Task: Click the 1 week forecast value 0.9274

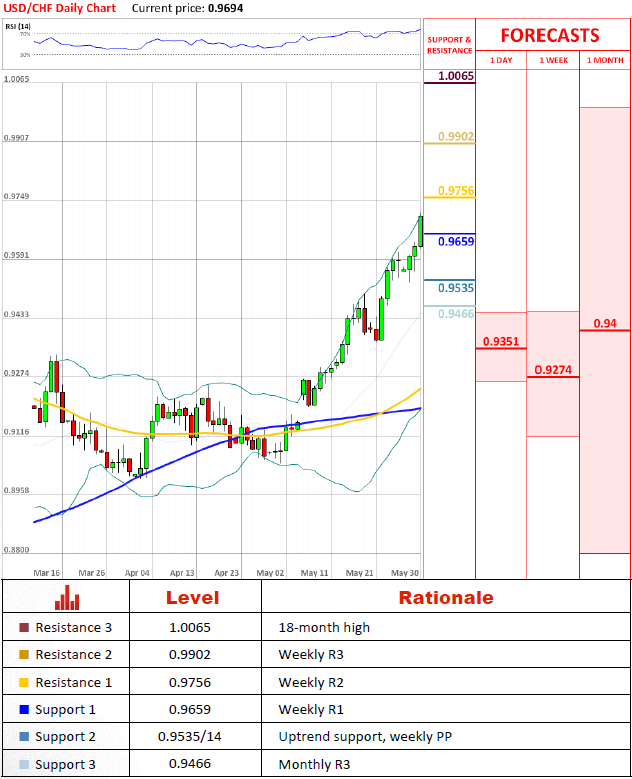Action: coord(553,370)
